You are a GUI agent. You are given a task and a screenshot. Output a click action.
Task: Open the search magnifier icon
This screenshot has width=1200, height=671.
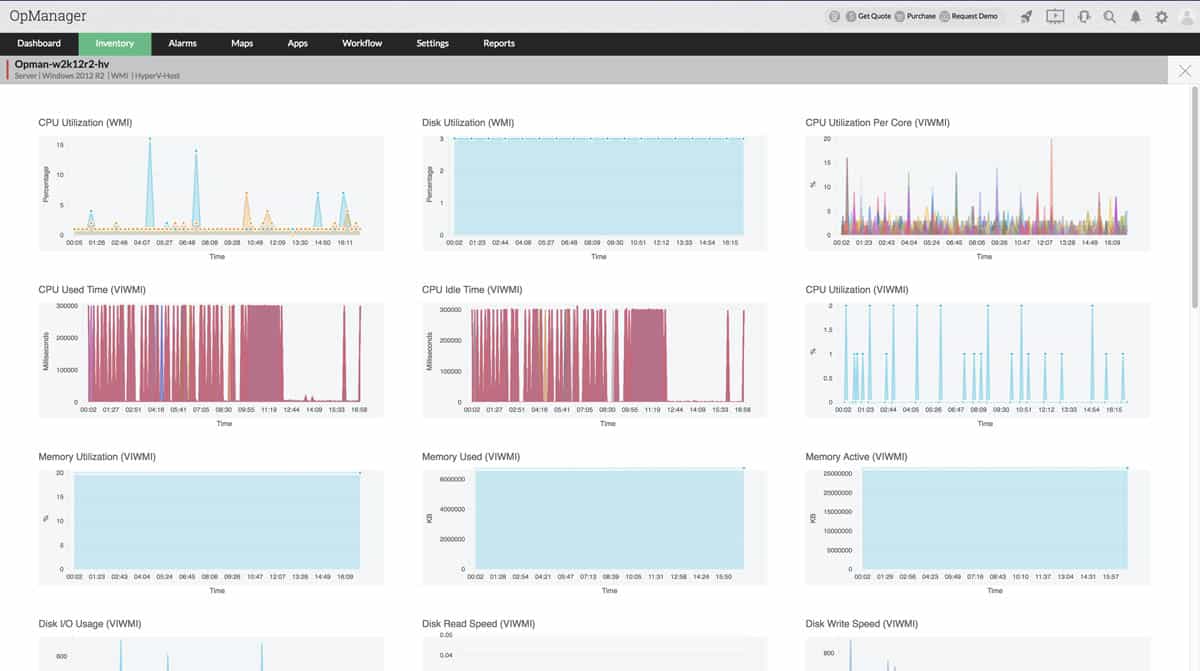[1109, 17]
